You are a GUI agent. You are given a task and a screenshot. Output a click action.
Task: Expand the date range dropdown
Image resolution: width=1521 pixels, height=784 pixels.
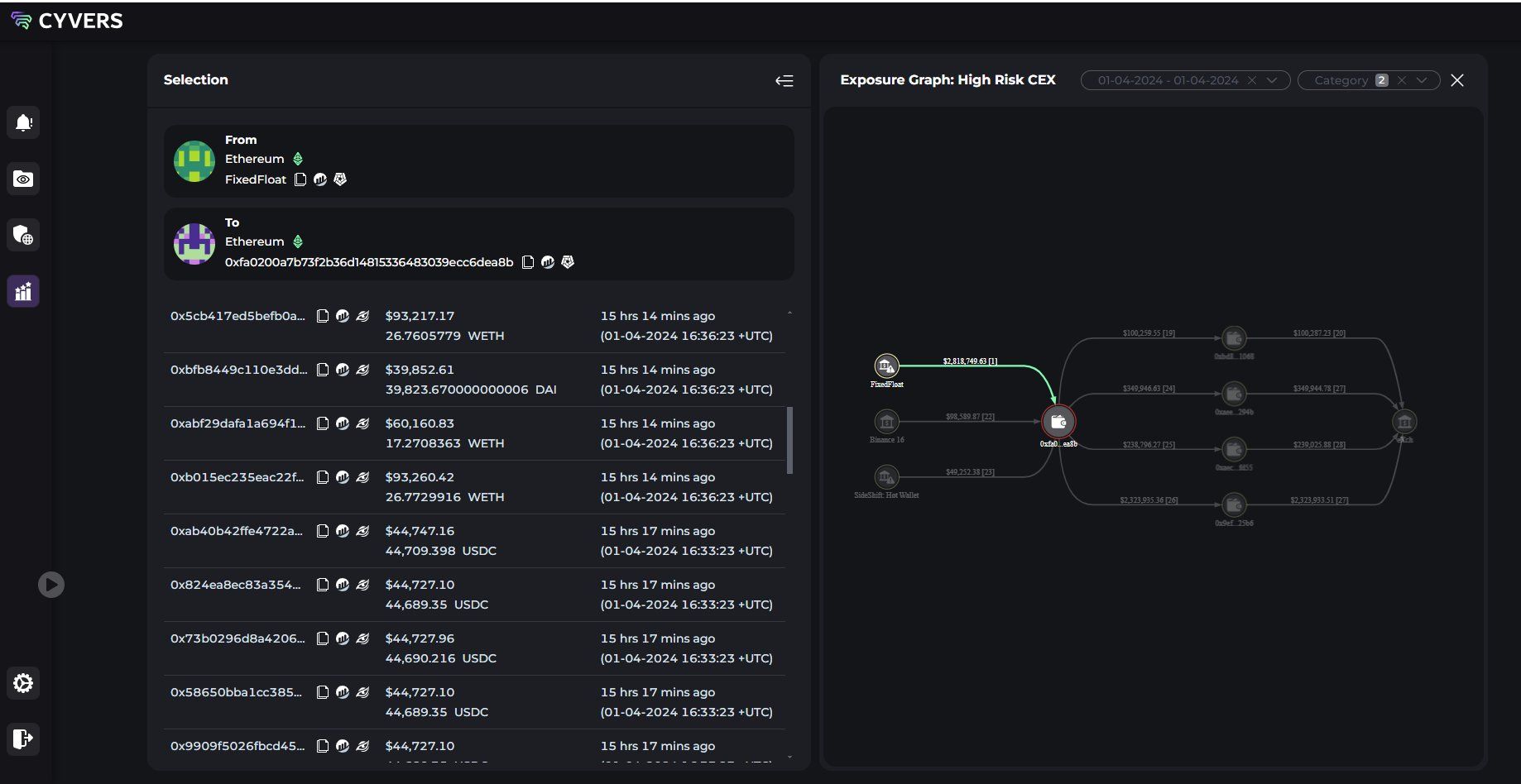click(1272, 80)
